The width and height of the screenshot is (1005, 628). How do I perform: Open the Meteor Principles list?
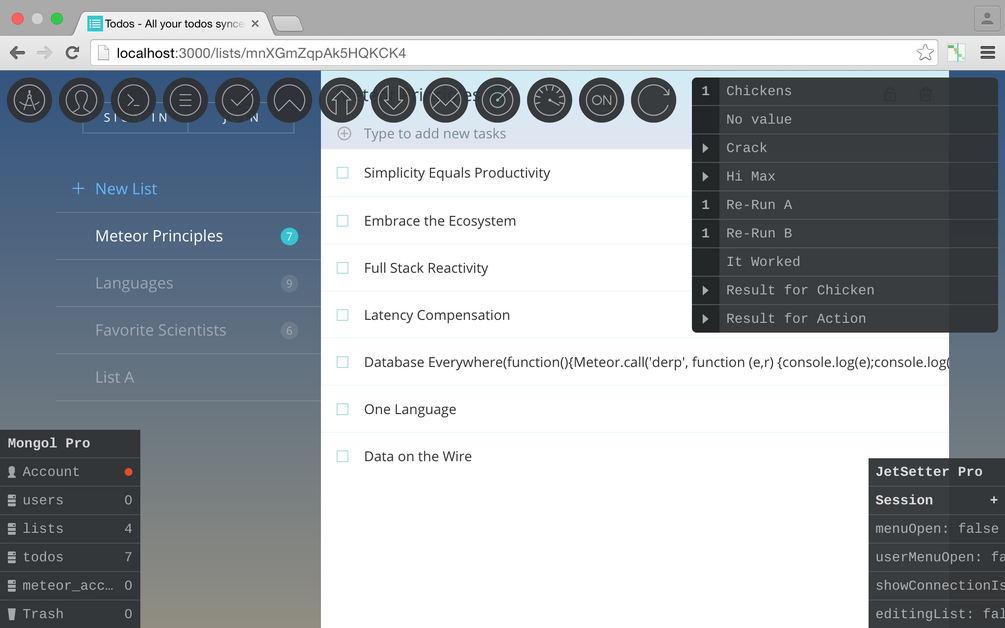pos(188,236)
